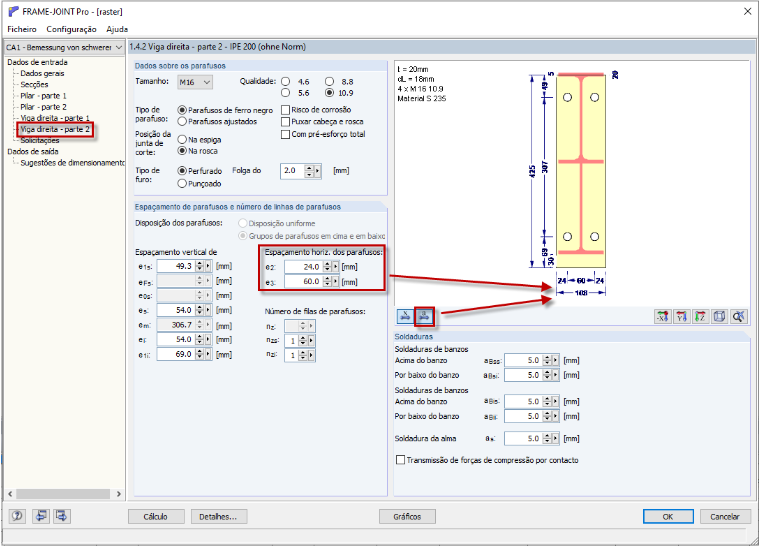The width and height of the screenshot is (760, 546).
Task: Show view in Z direction
Action: point(700,317)
